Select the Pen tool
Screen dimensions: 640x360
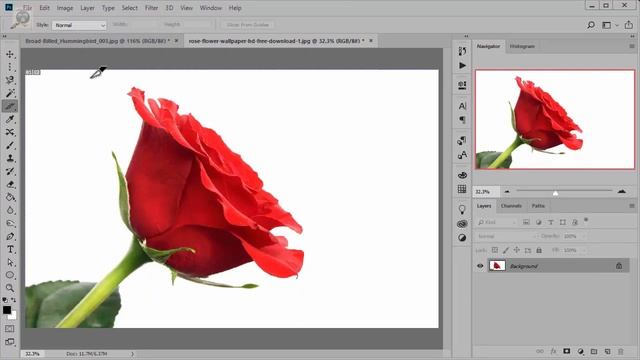[x=10, y=237]
